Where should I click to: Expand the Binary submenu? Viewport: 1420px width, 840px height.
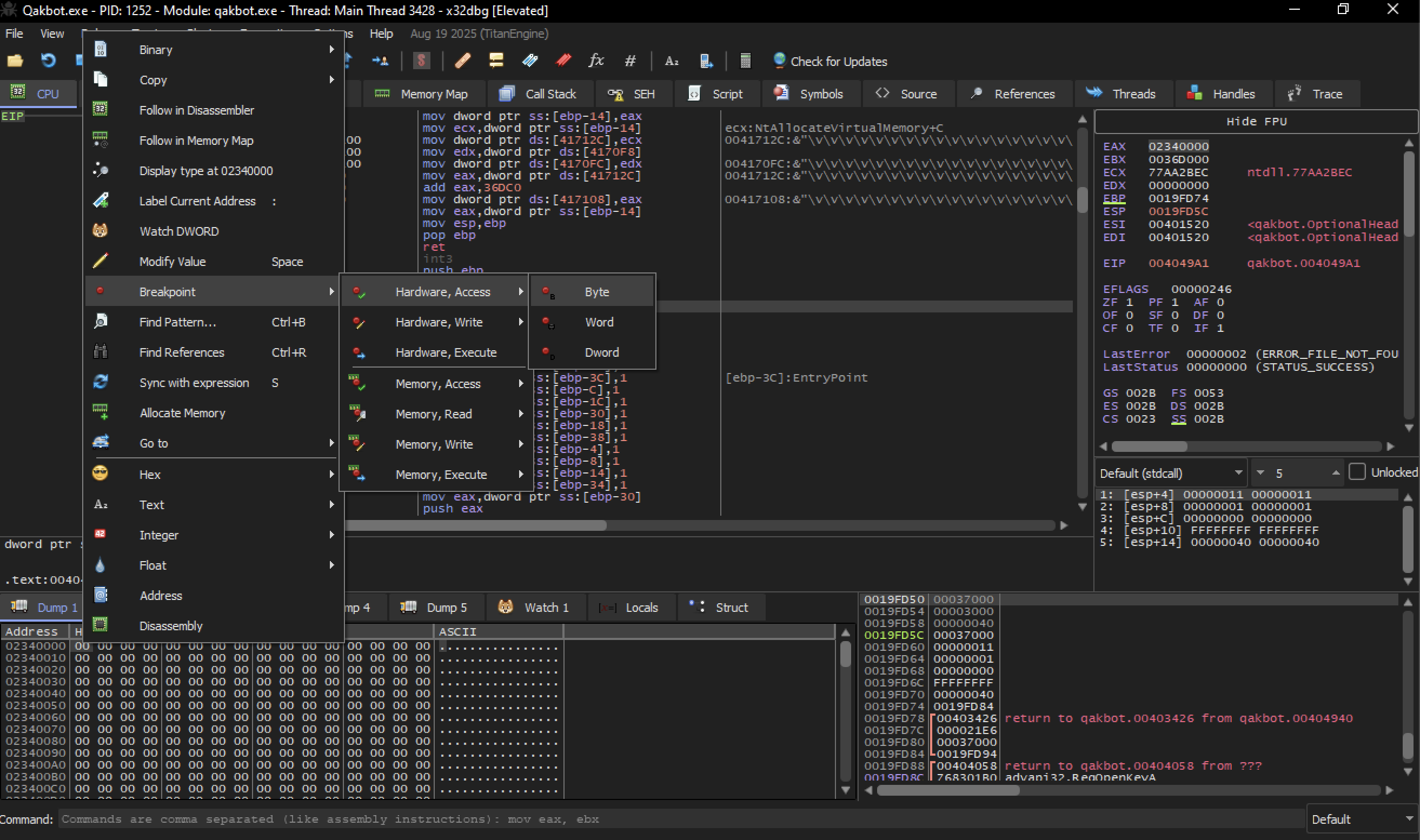[214, 50]
